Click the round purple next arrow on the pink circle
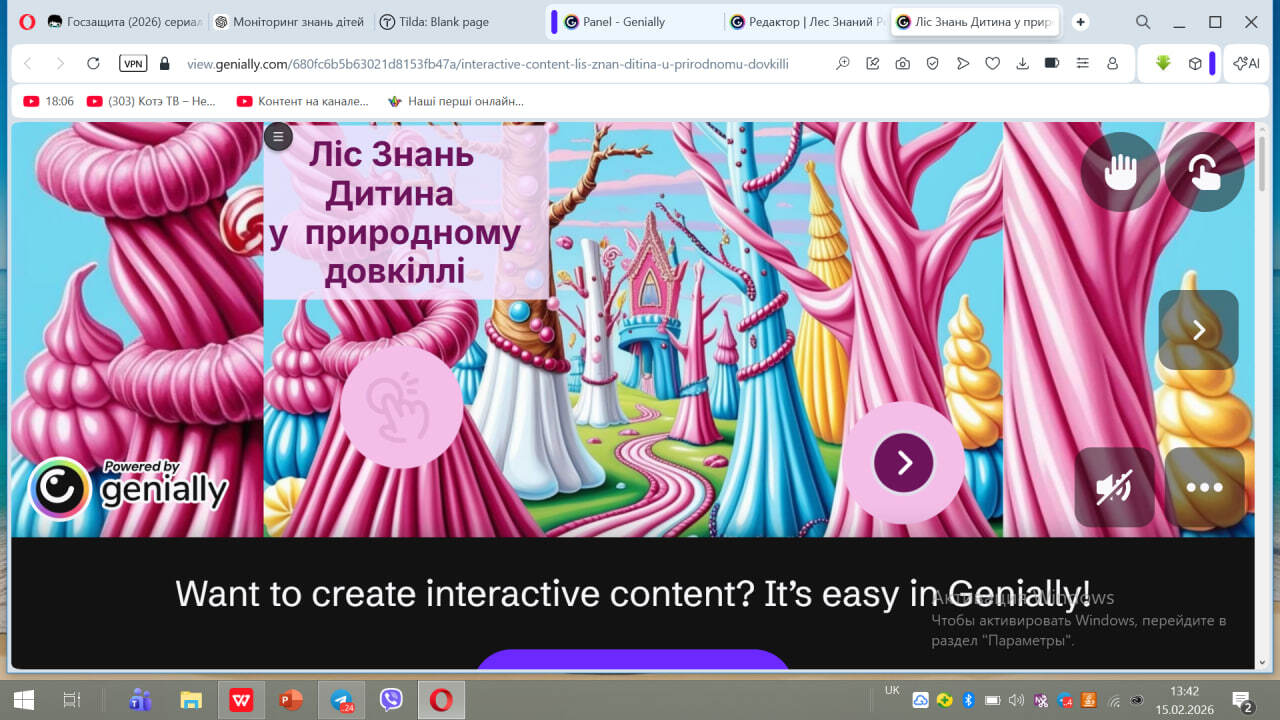This screenshot has width=1280, height=720. point(903,463)
